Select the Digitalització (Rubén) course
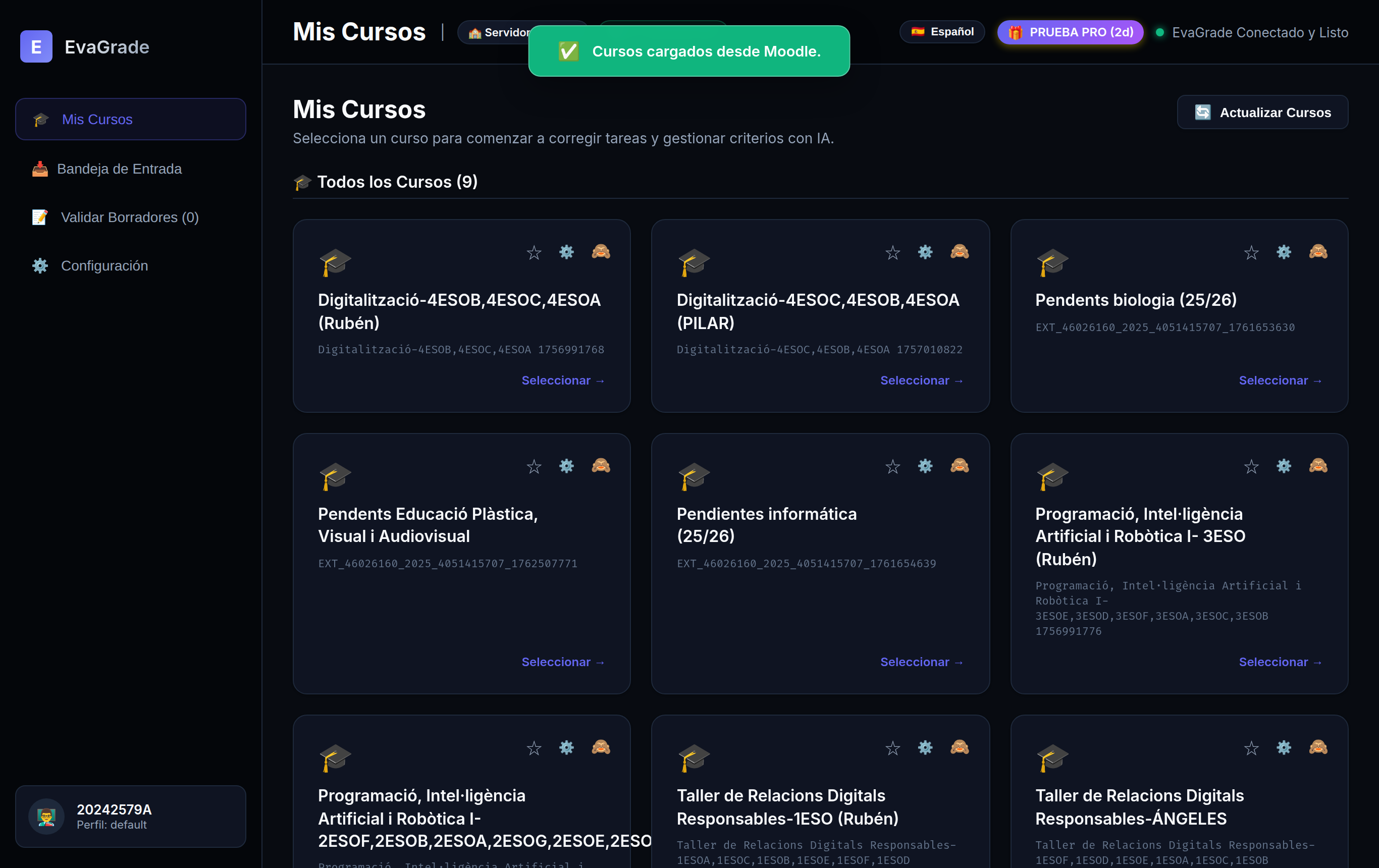 pos(563,381)
